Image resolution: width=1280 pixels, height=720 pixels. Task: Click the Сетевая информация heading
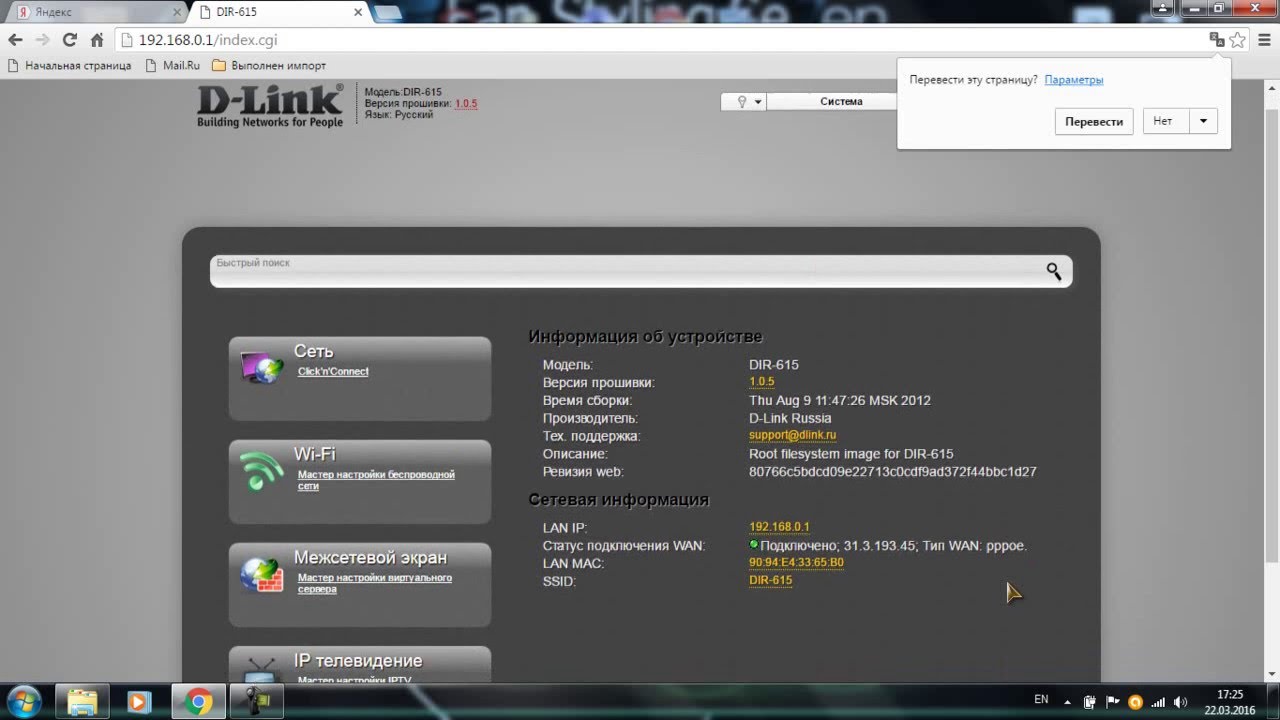(619, 500)
